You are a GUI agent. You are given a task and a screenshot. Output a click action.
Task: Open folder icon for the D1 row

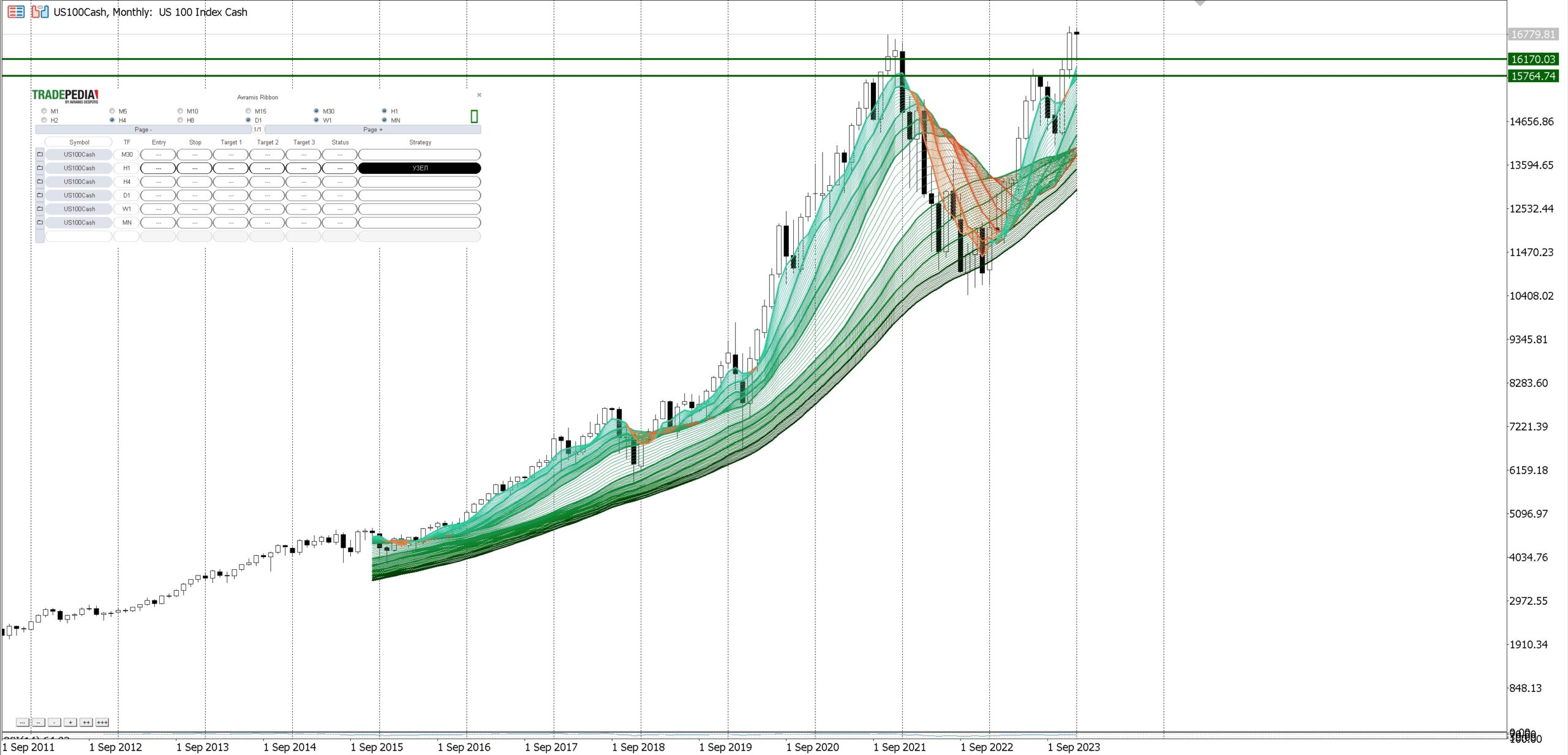click(x=40, y=195)
